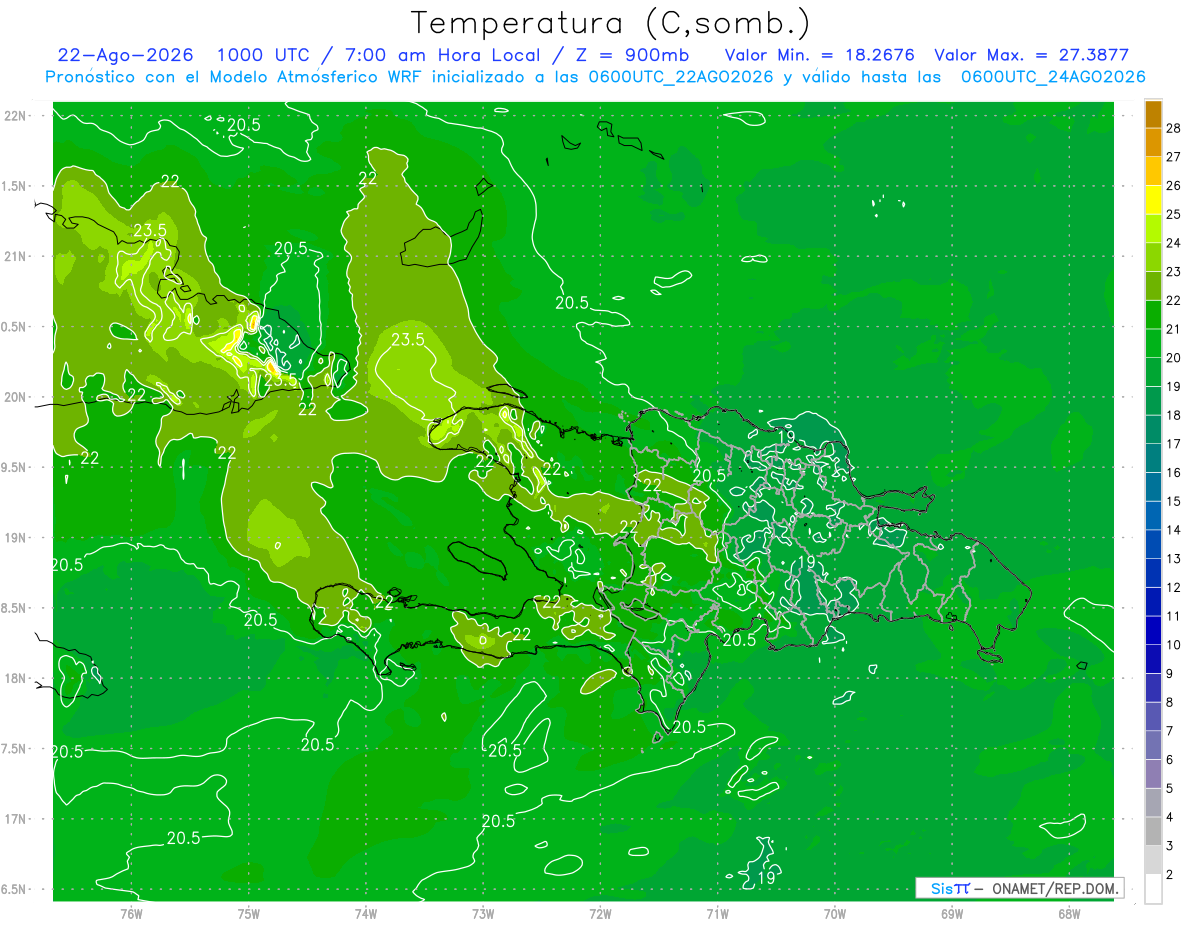Viewport: 1200px width, 927px height.
Task: Click the '1000 UTC' time label
Action: pos(262,56)
